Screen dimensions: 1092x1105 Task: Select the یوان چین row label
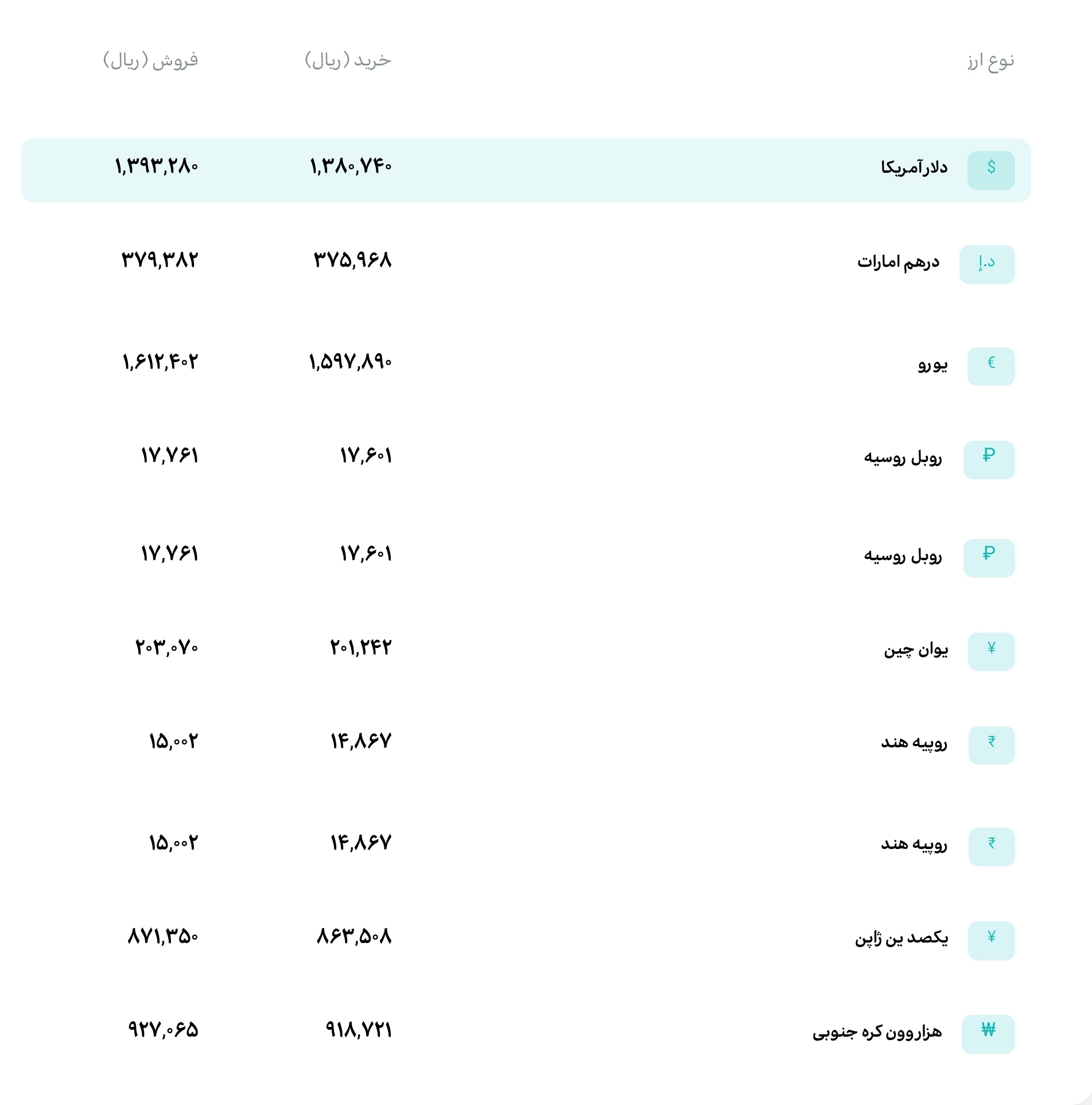point(916,649)
